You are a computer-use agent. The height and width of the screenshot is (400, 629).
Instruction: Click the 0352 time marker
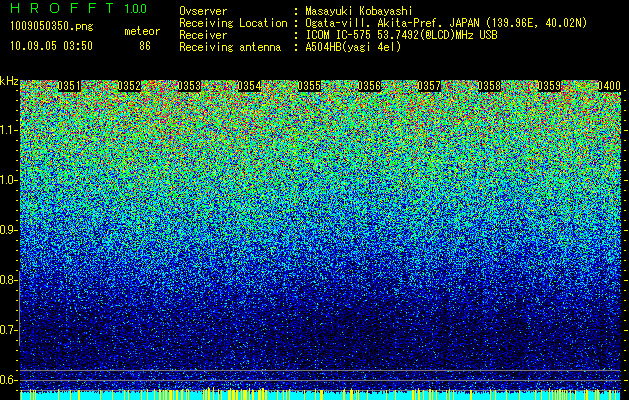129,86
